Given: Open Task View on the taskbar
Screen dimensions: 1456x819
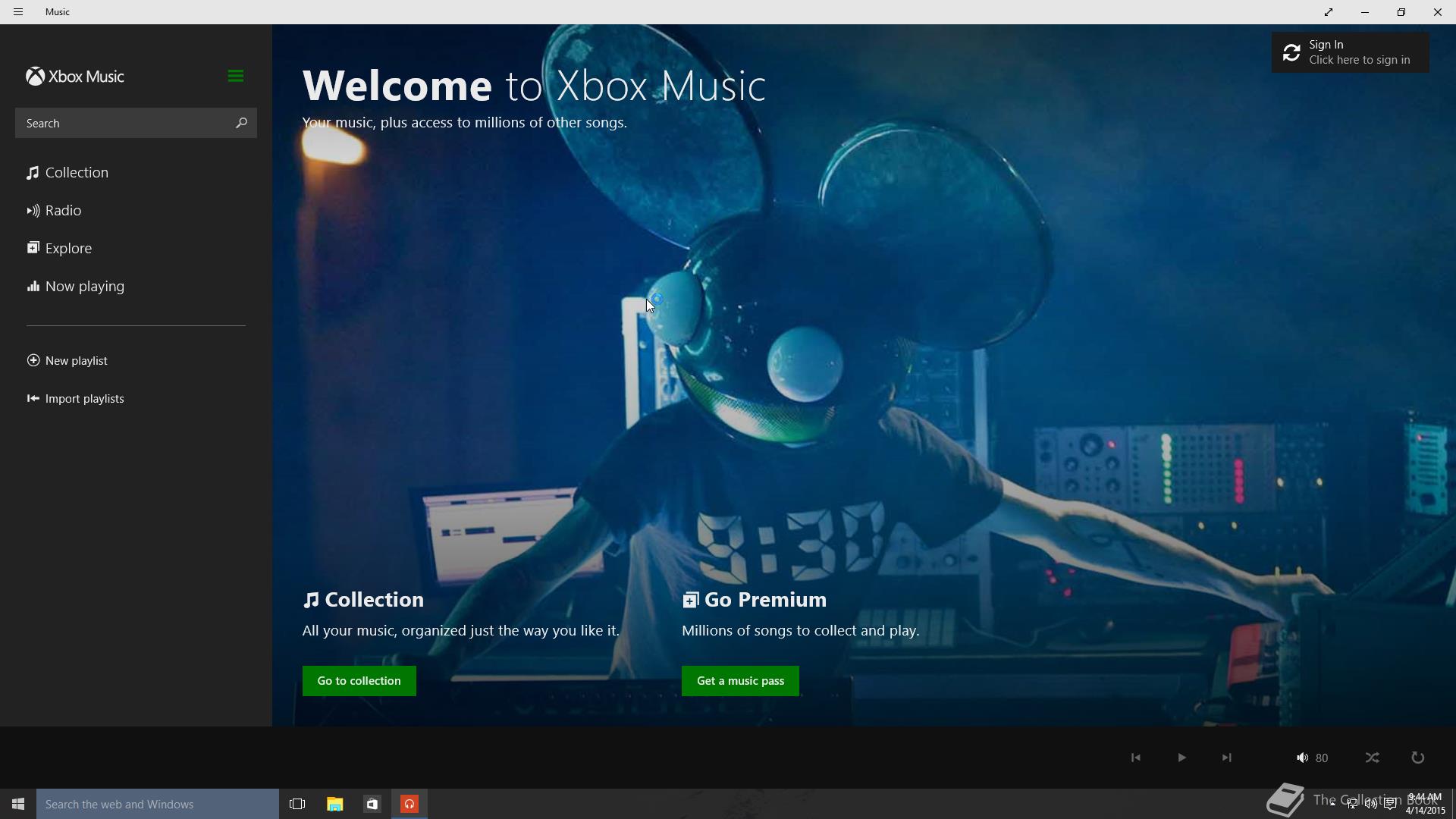Looking at the screenshot, I should coord(297,804).
